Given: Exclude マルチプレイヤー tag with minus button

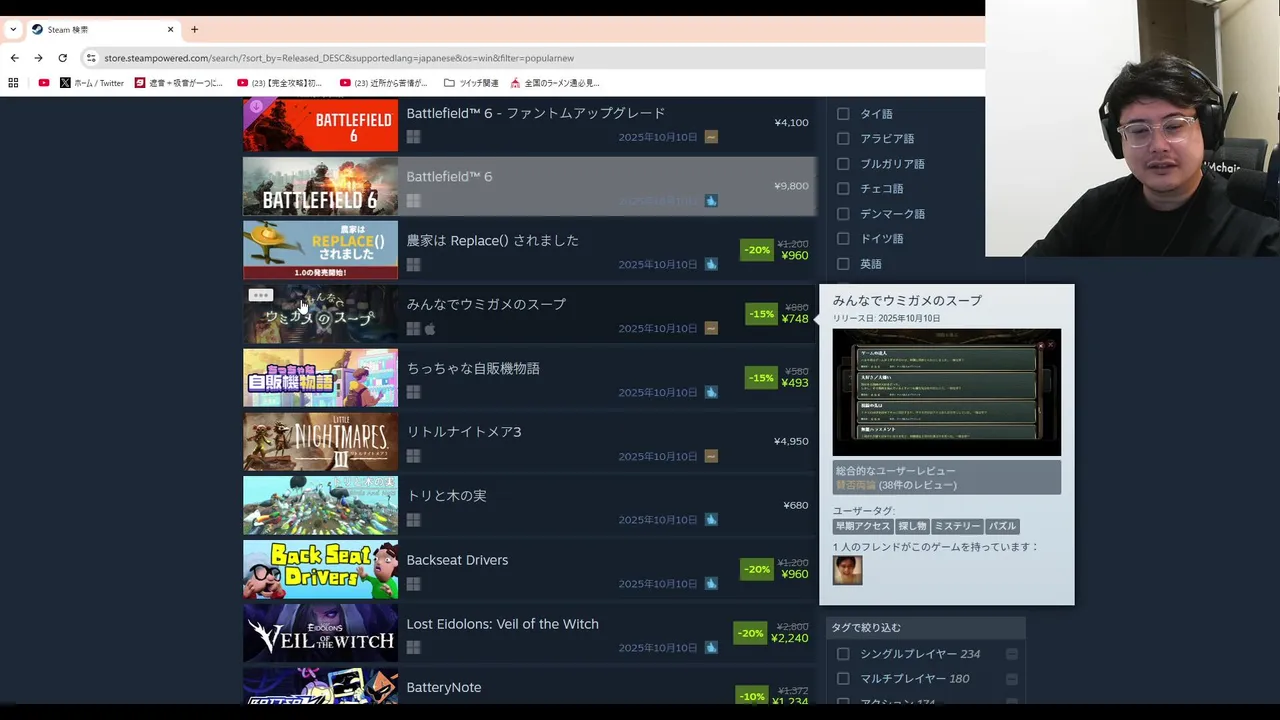Looking at the screenshot, I should [1012, 679].
